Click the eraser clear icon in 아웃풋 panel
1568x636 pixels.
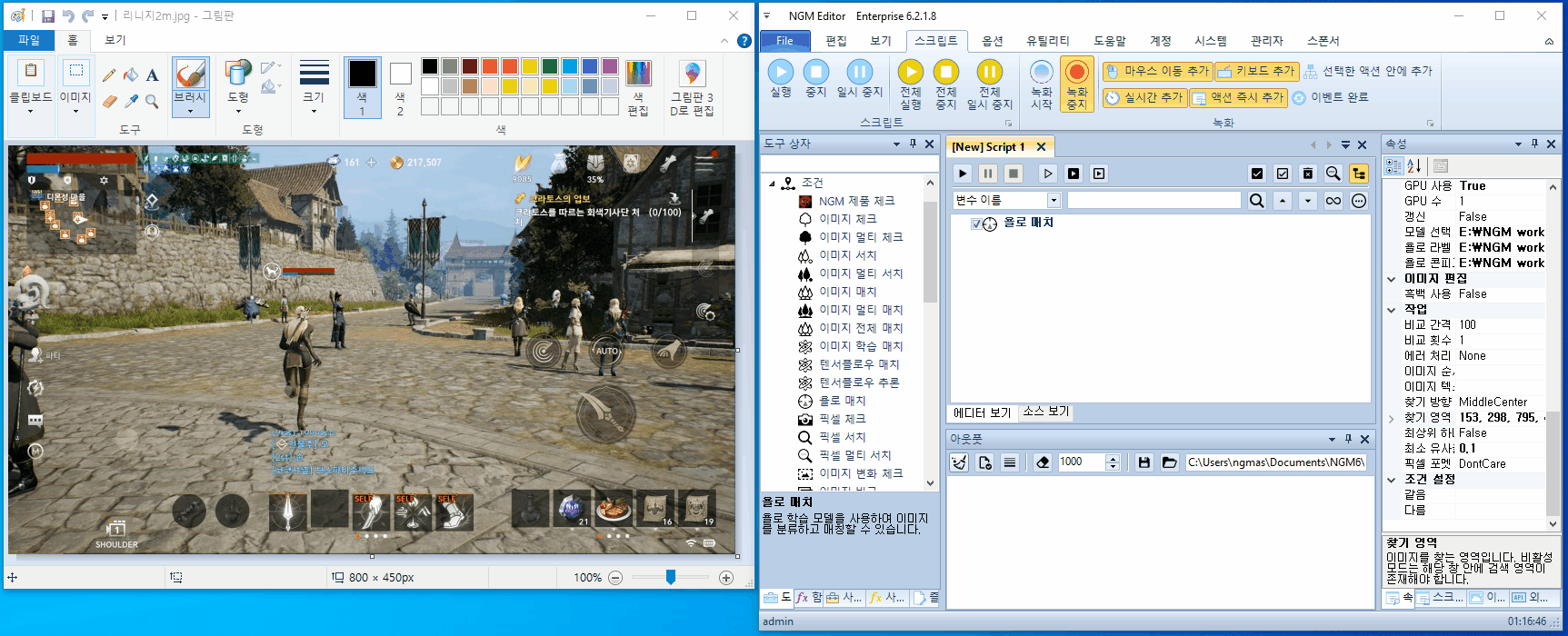1043,462
